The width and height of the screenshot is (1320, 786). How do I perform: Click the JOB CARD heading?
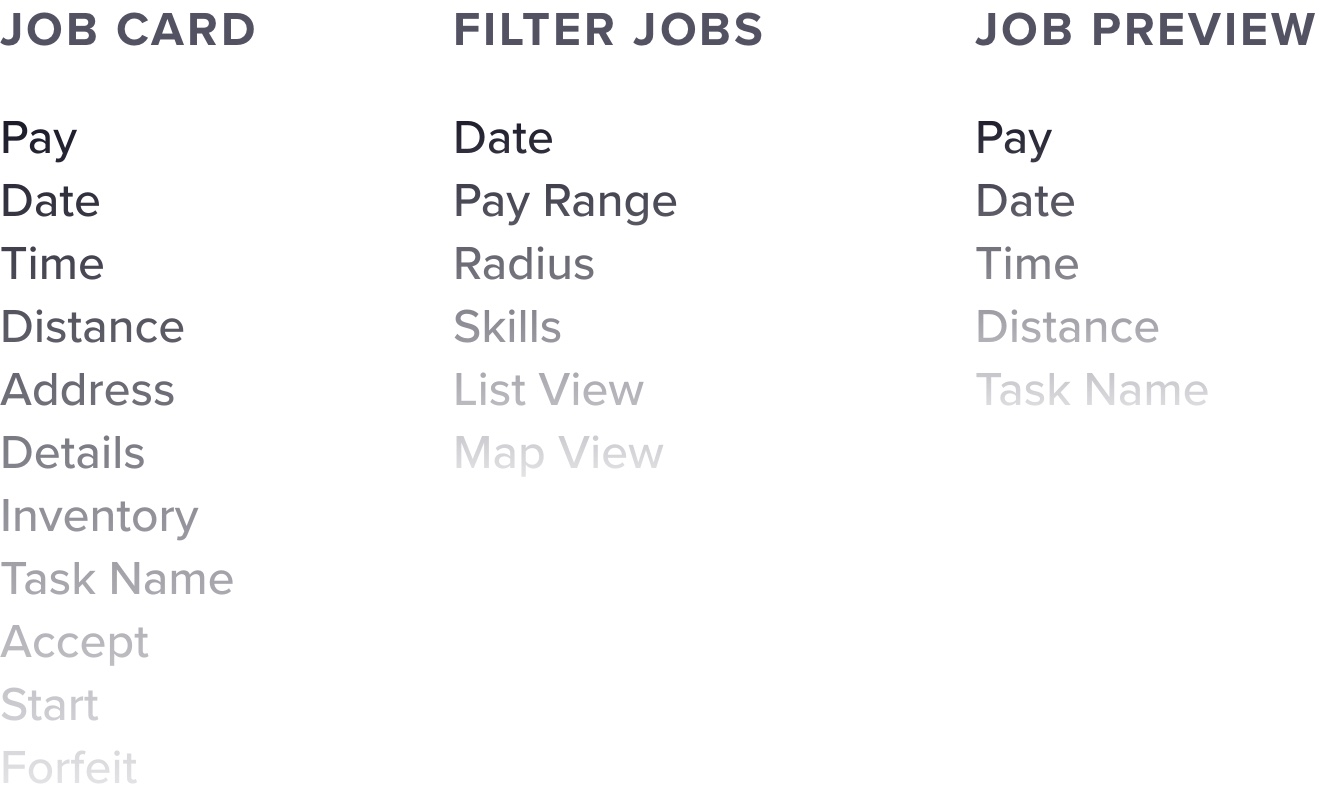click(128, 30)
